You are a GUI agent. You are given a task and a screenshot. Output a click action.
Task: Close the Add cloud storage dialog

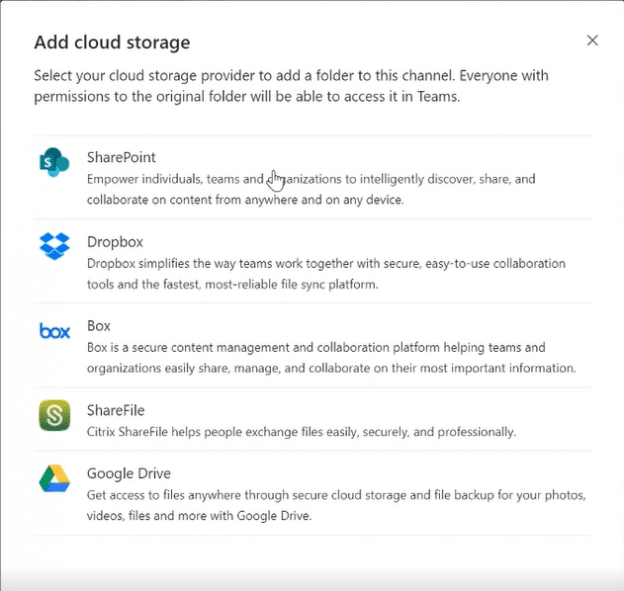click(x=592, y=41)
